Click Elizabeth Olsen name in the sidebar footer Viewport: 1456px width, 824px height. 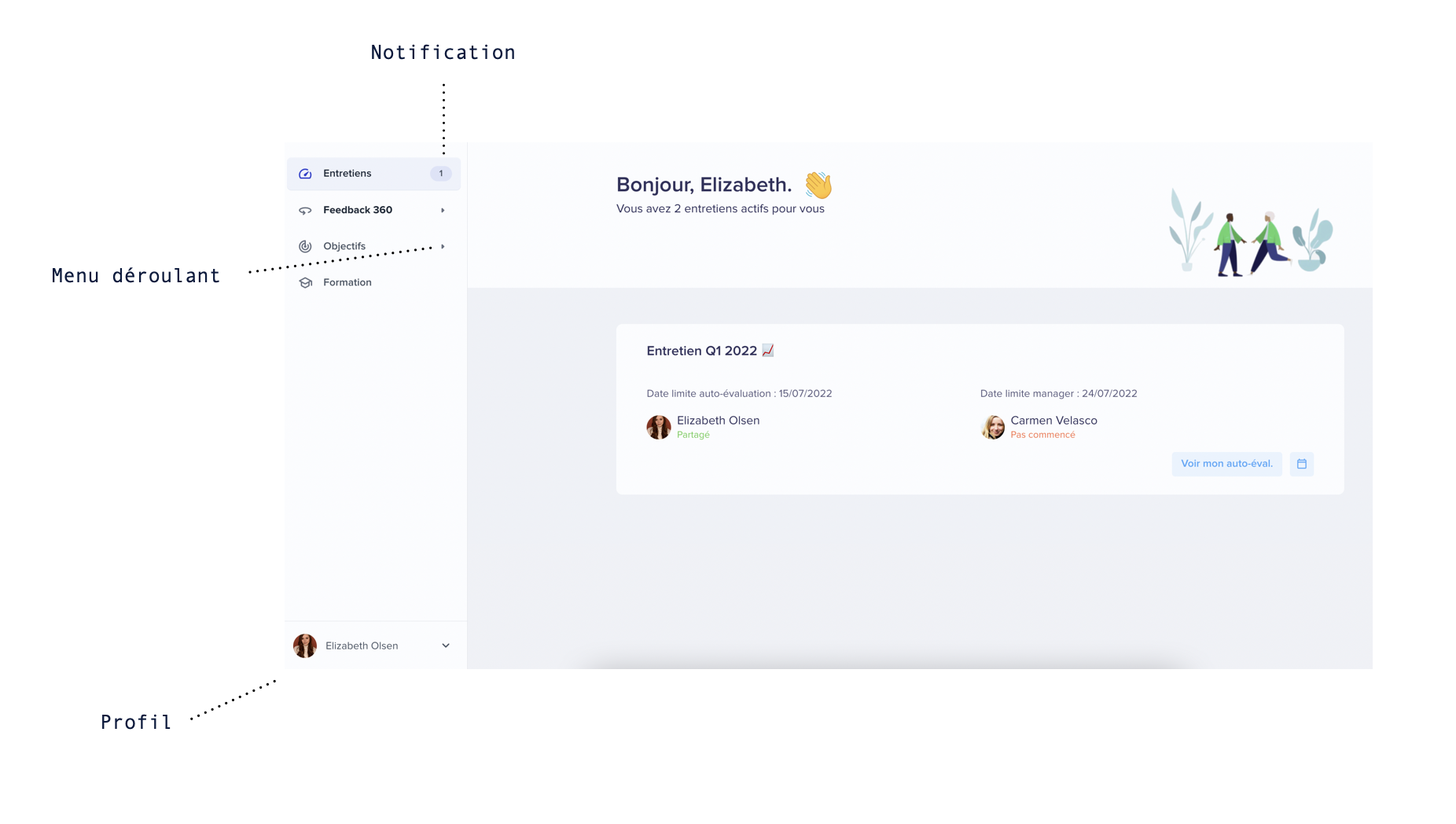(x=362, y=646)
